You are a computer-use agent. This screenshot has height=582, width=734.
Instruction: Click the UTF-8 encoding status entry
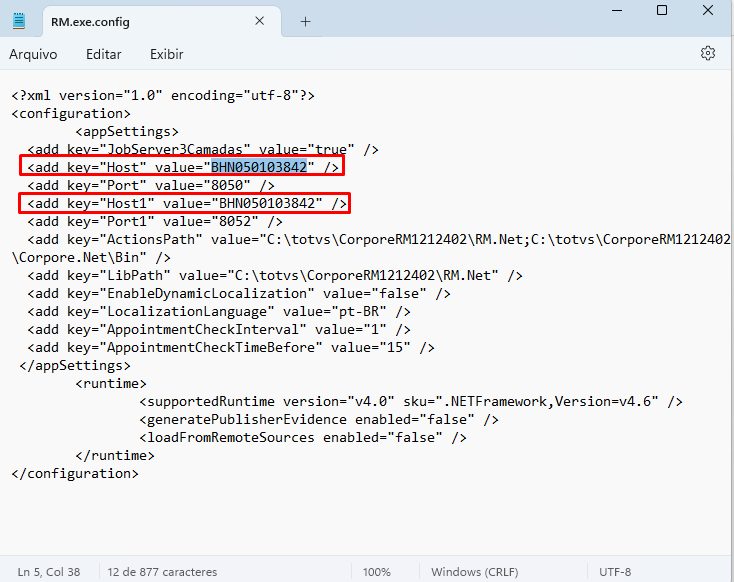pos(615,572)
